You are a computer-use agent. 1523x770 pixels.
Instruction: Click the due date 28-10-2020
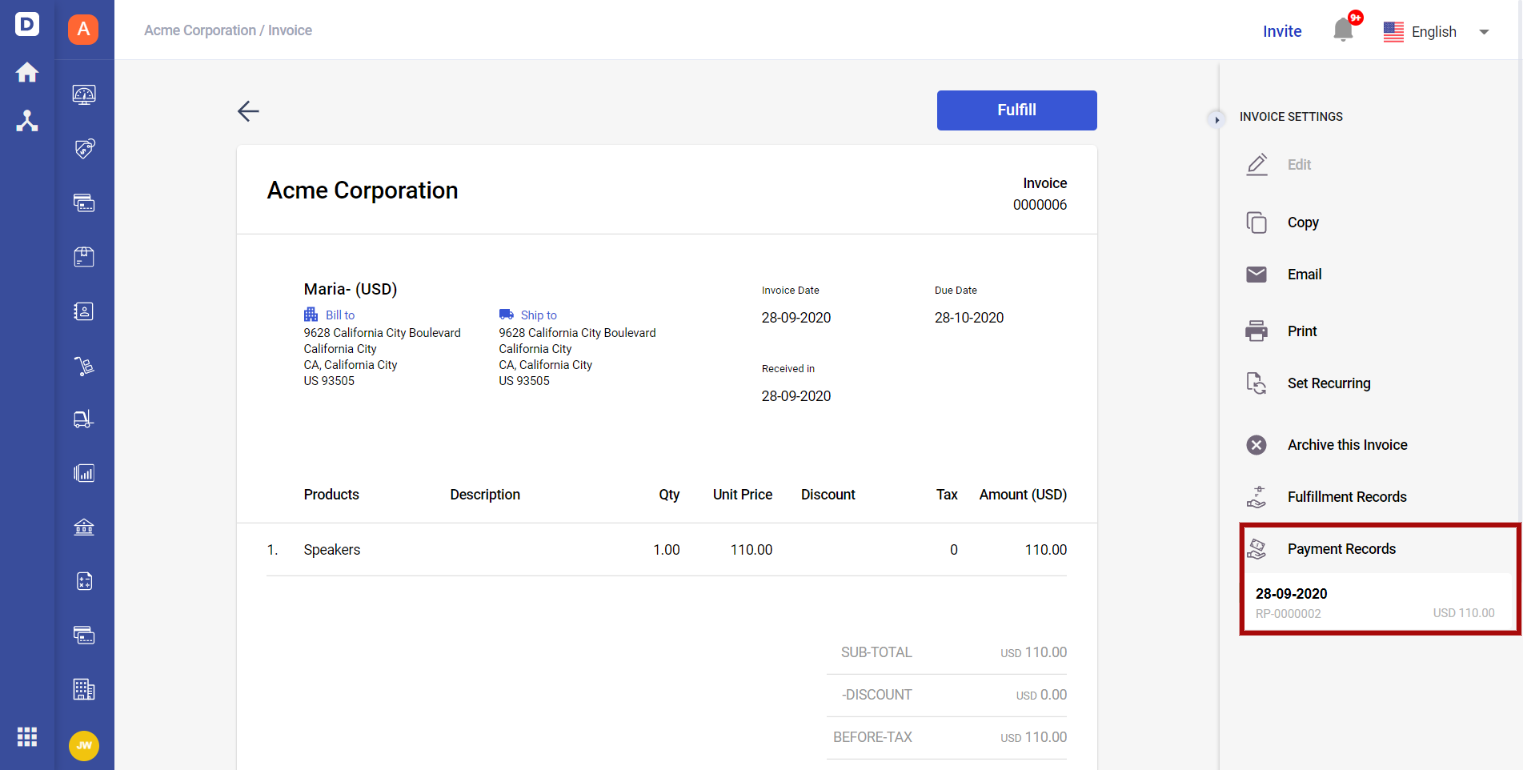[x=969, y=318]
